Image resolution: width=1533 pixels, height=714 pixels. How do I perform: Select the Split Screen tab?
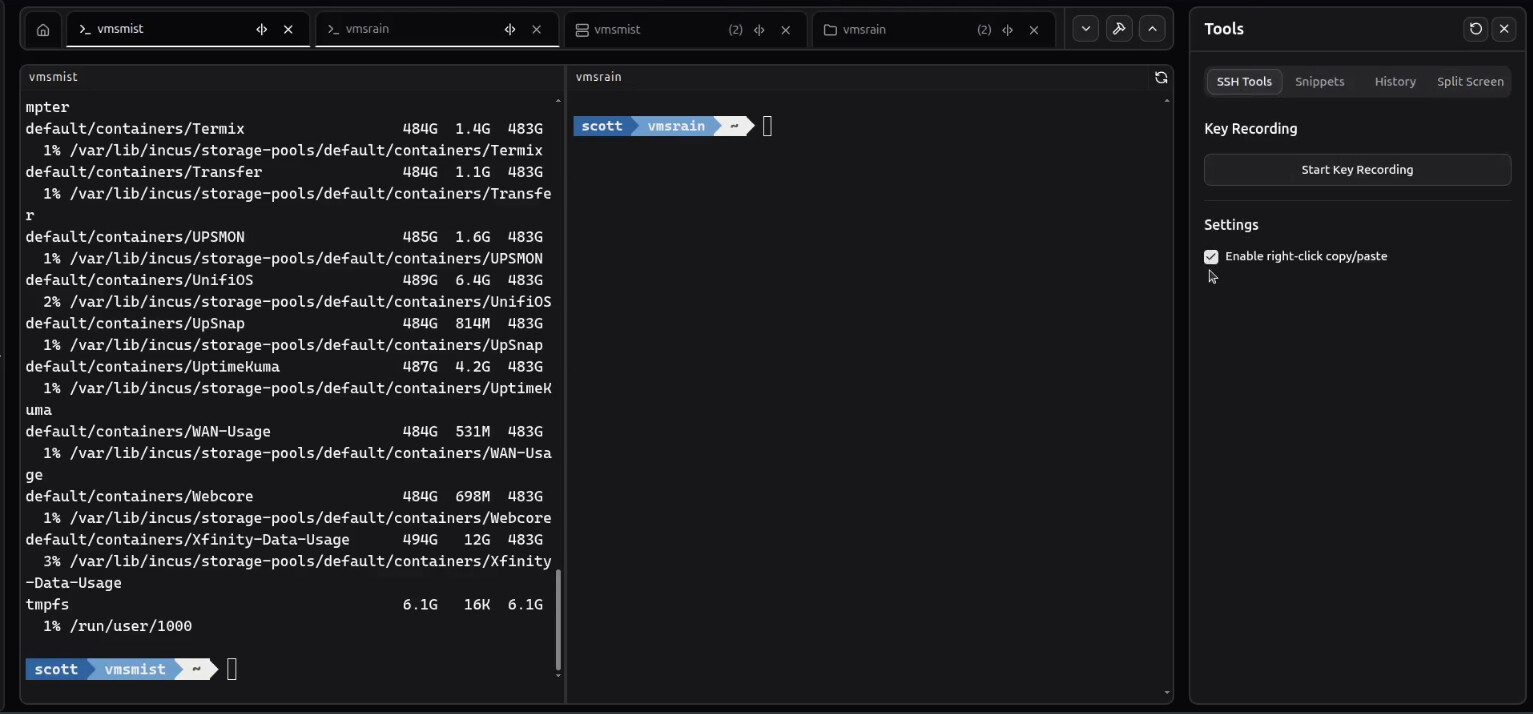(1469, 82)
